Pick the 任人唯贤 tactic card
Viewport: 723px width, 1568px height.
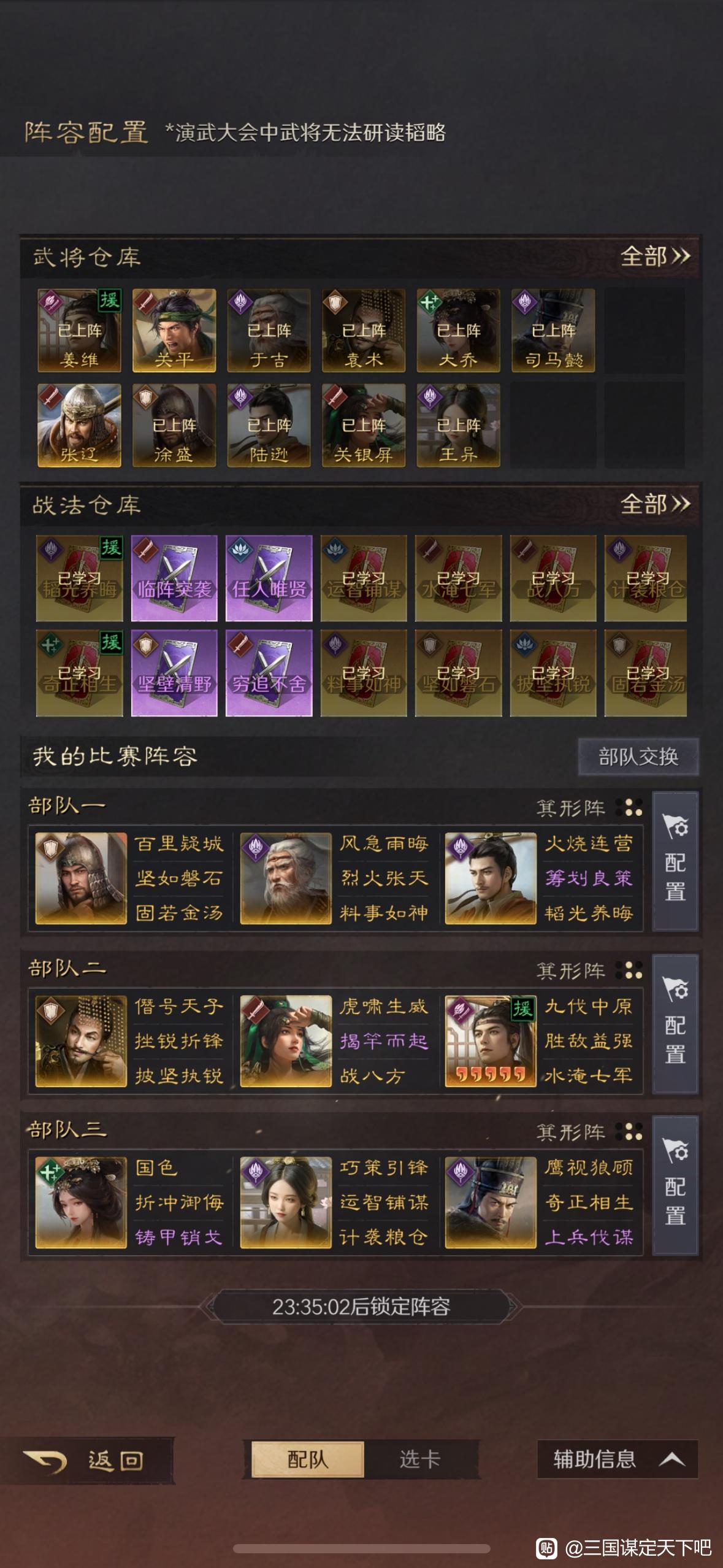[x=269, y=578]
